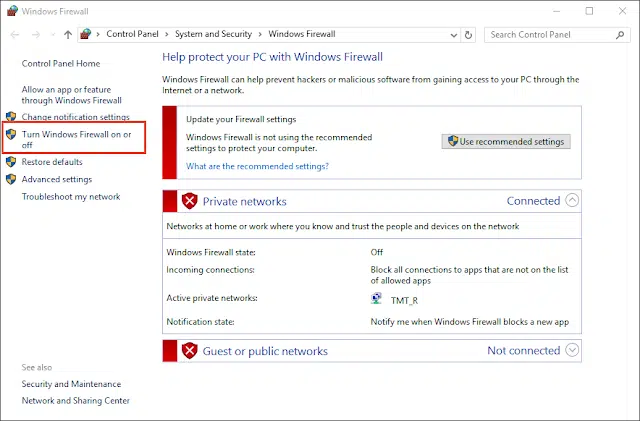The width and height of the screenshot is (640, 421).
Task: Click shield icon beside Change notification settings
Action: tap(11, 117)
